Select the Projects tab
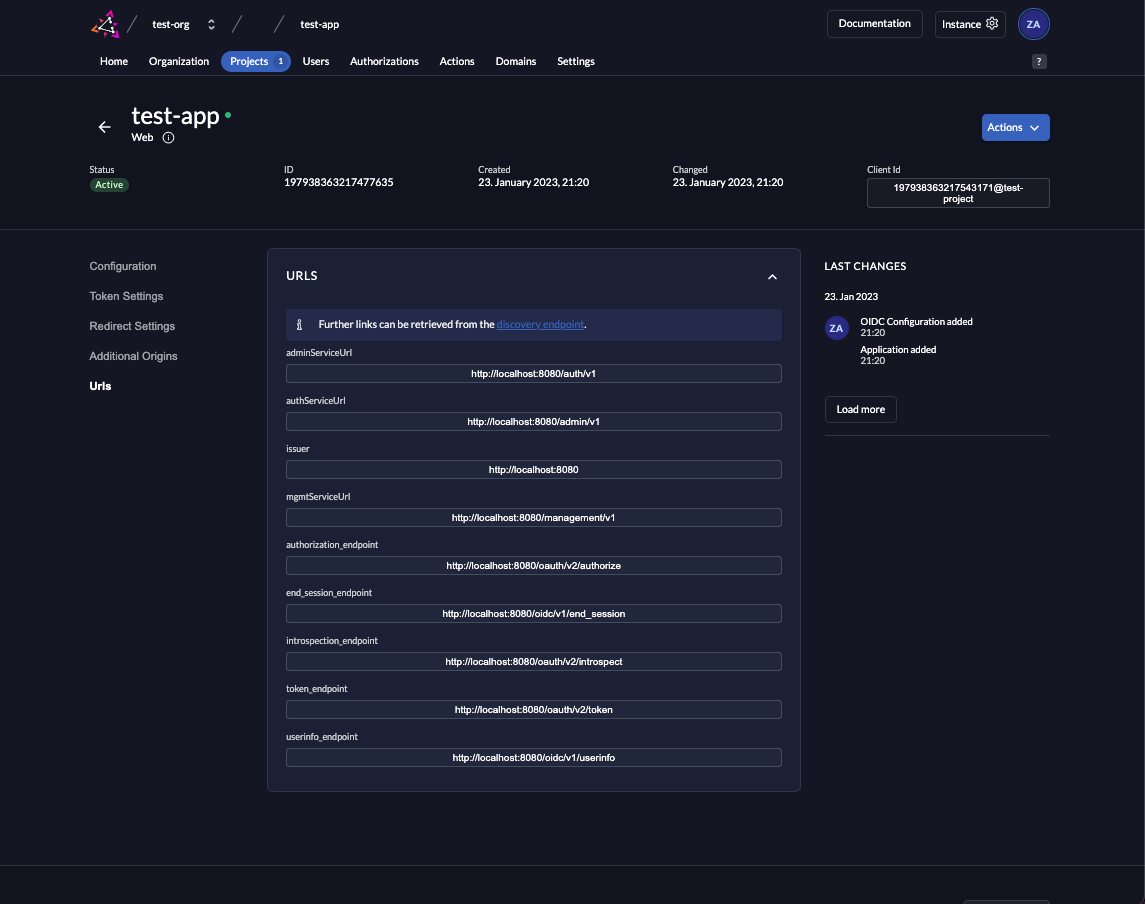The width and height of the screenshot is (1145, 904). (x=256, y=61)
